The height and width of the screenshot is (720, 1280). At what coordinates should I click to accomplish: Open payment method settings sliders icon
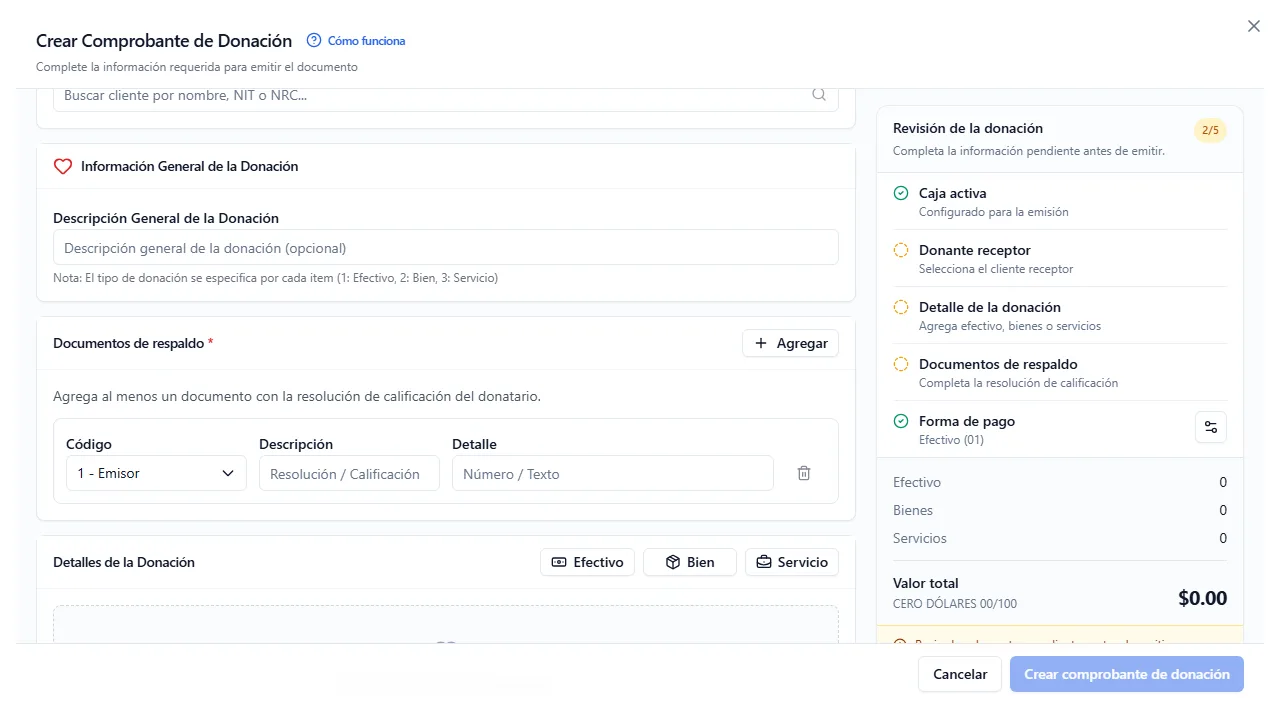(1211, 428)
